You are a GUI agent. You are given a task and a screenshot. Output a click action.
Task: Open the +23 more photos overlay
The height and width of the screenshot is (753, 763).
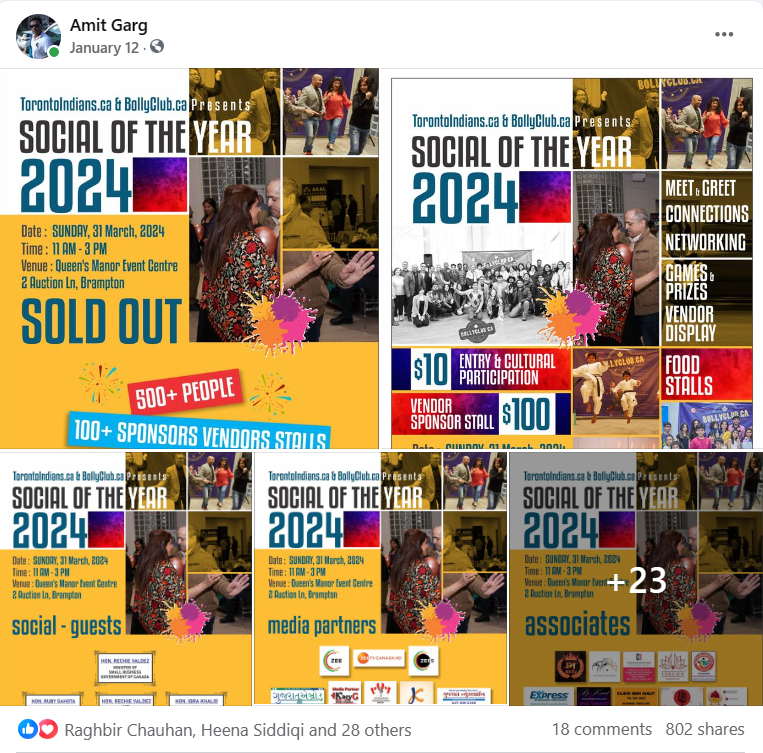coord(636,579)
